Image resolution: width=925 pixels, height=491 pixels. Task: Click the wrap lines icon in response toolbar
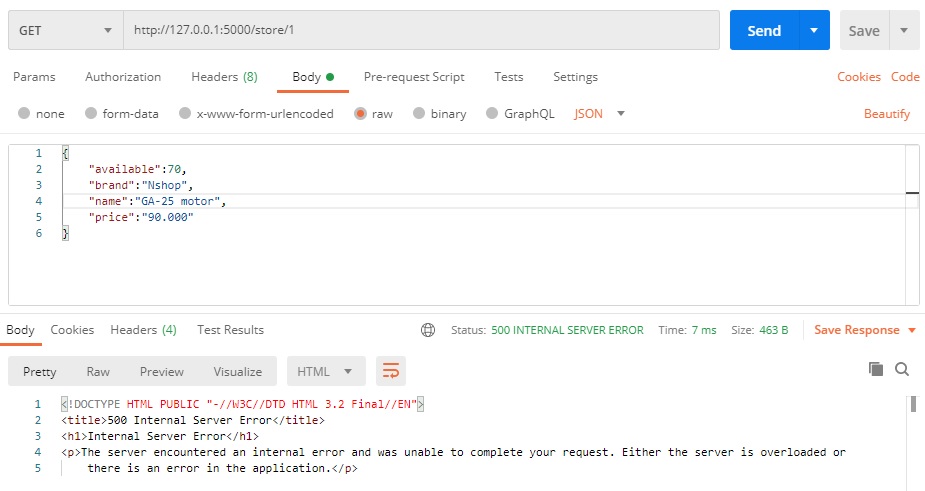click(391, 371)
